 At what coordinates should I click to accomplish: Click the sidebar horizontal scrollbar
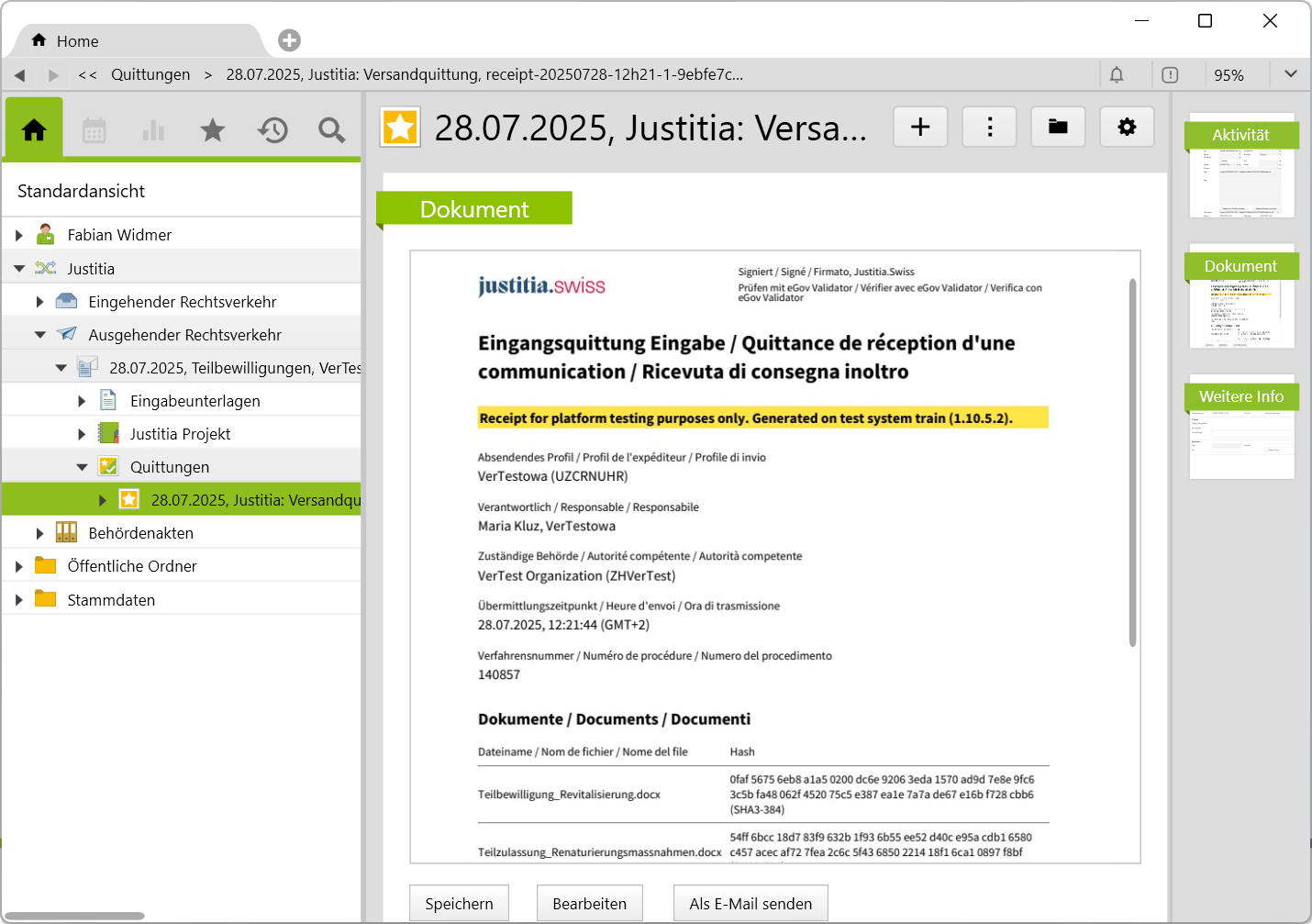click(x=73, y=916)
